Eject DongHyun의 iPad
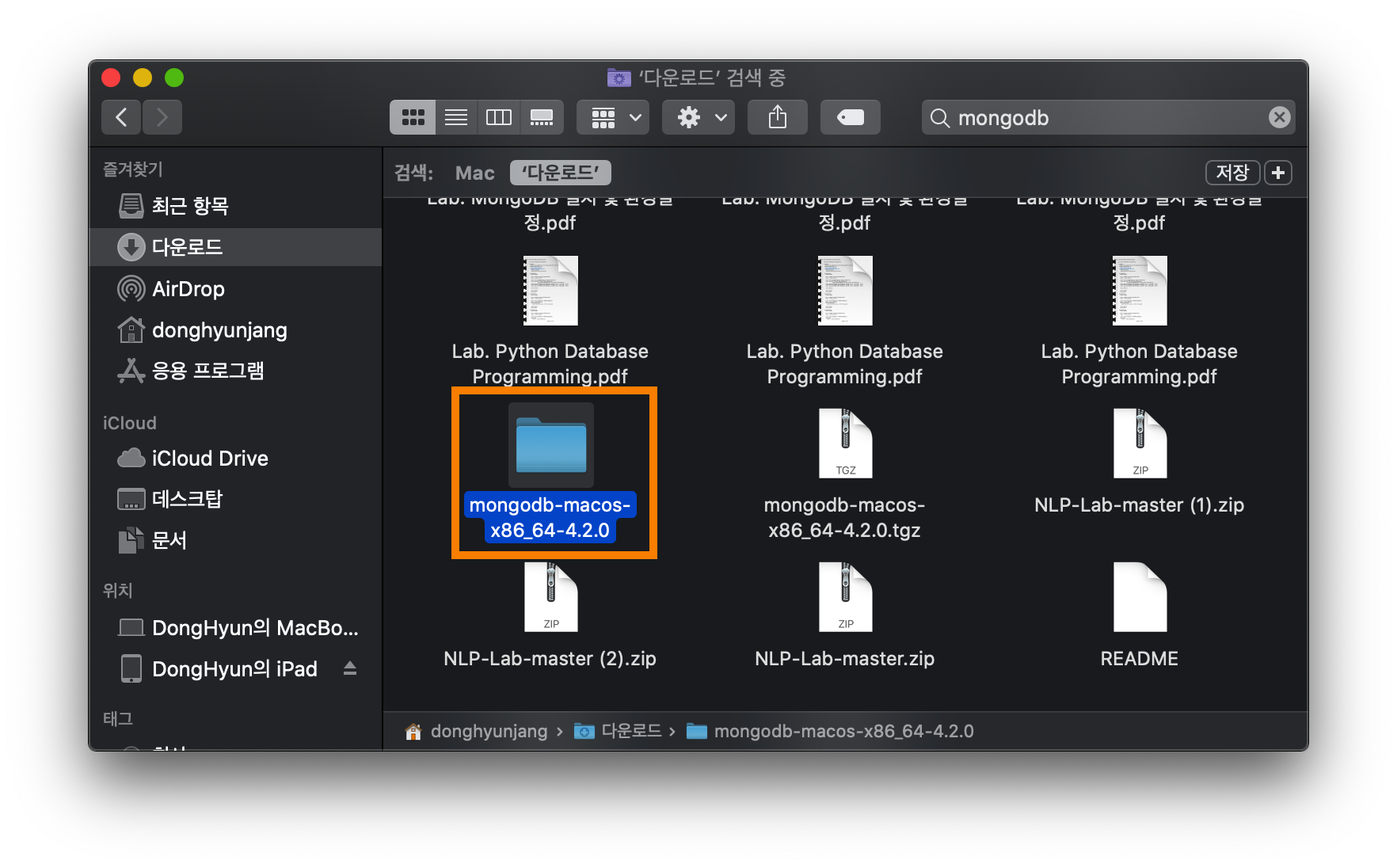This screenshot has width=1397, height=868. [x=350, y=669]
